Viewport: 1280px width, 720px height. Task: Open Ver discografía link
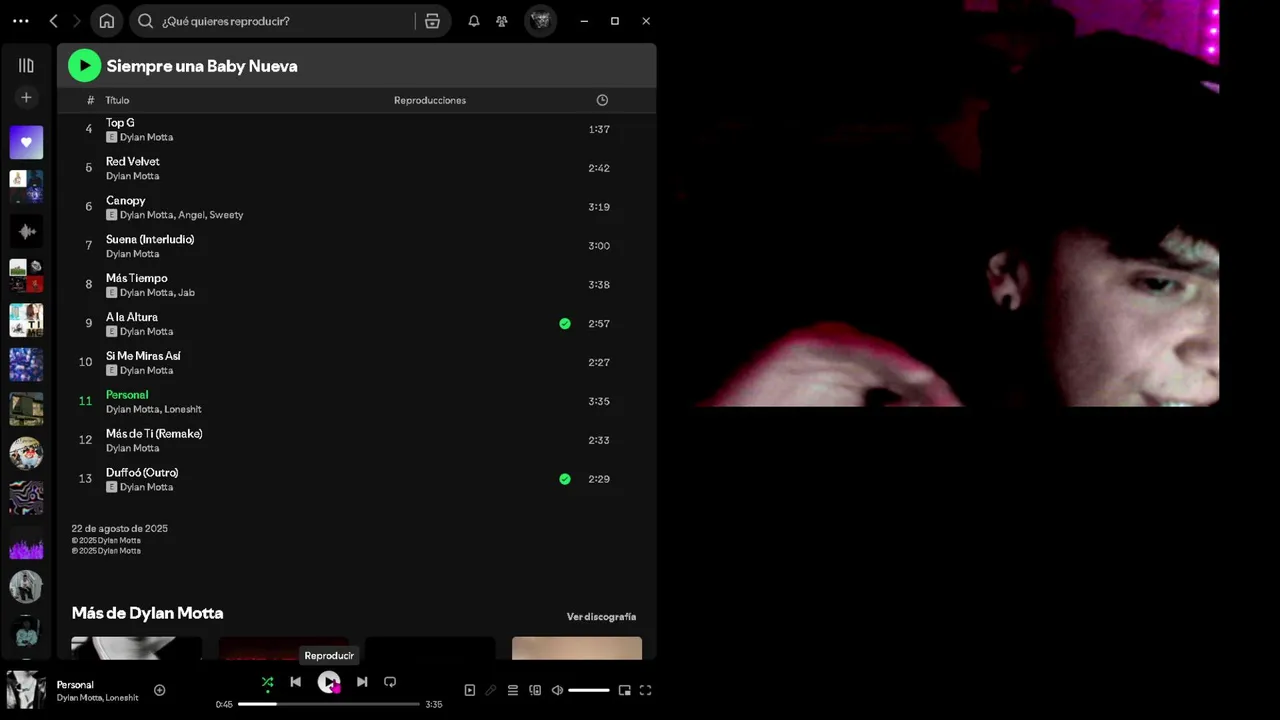pos(601,617)
